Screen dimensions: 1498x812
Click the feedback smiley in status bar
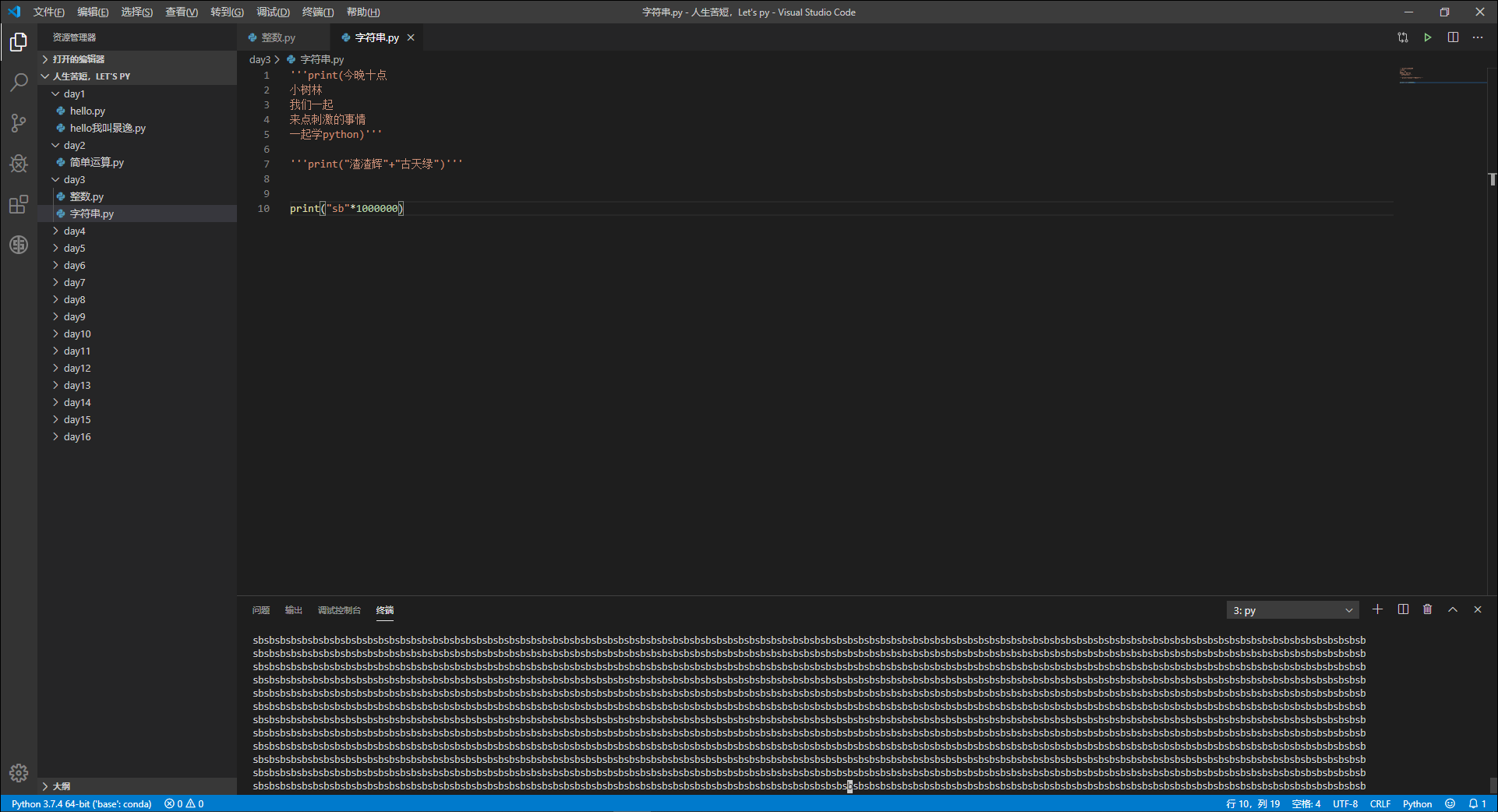click(x=1450, y=803)
